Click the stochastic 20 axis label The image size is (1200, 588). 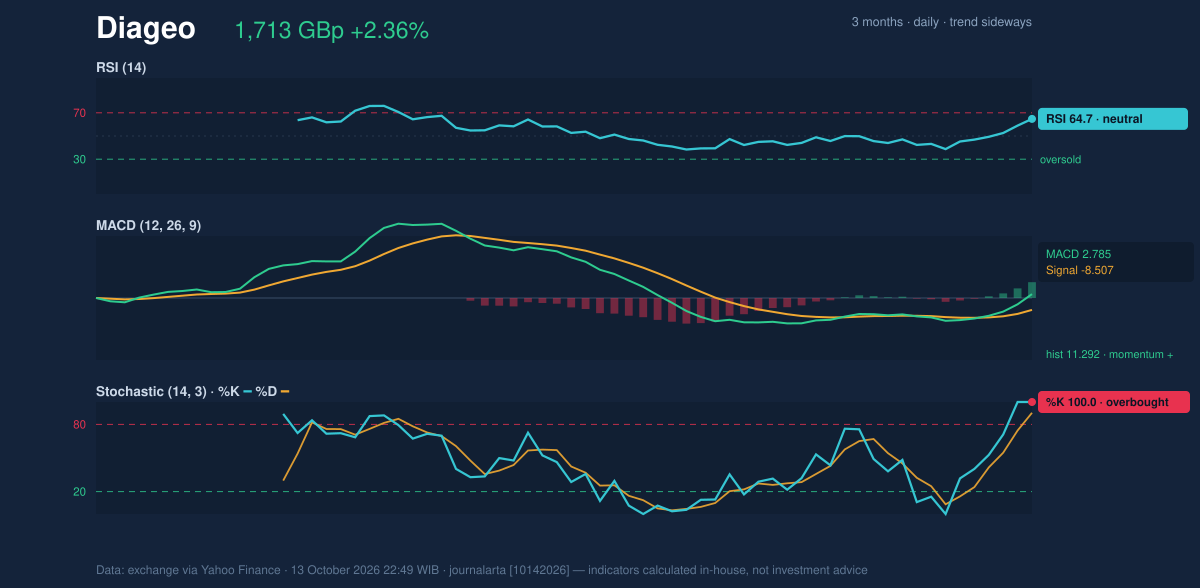coord(79,492)
